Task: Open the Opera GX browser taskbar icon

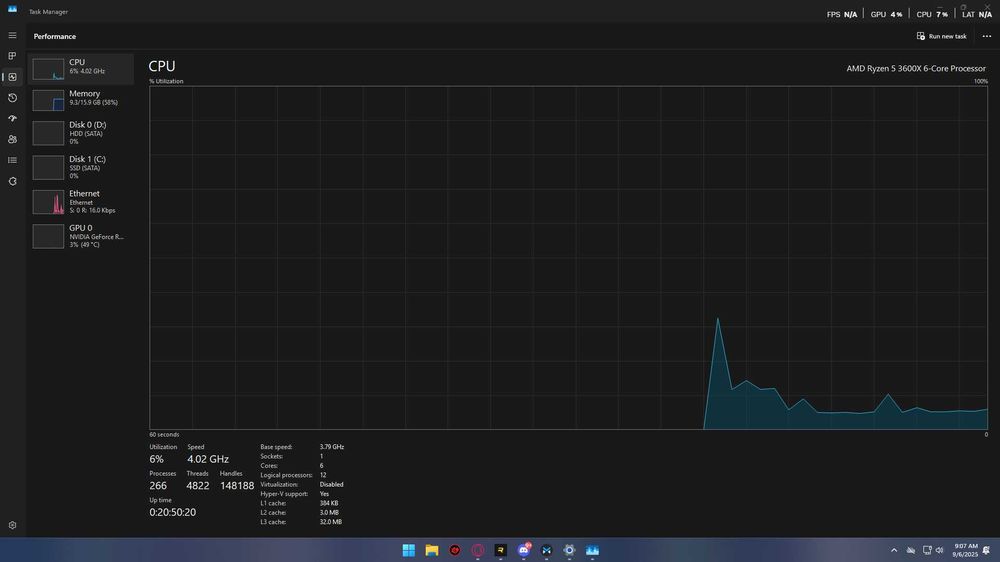Action: point(478,550)
